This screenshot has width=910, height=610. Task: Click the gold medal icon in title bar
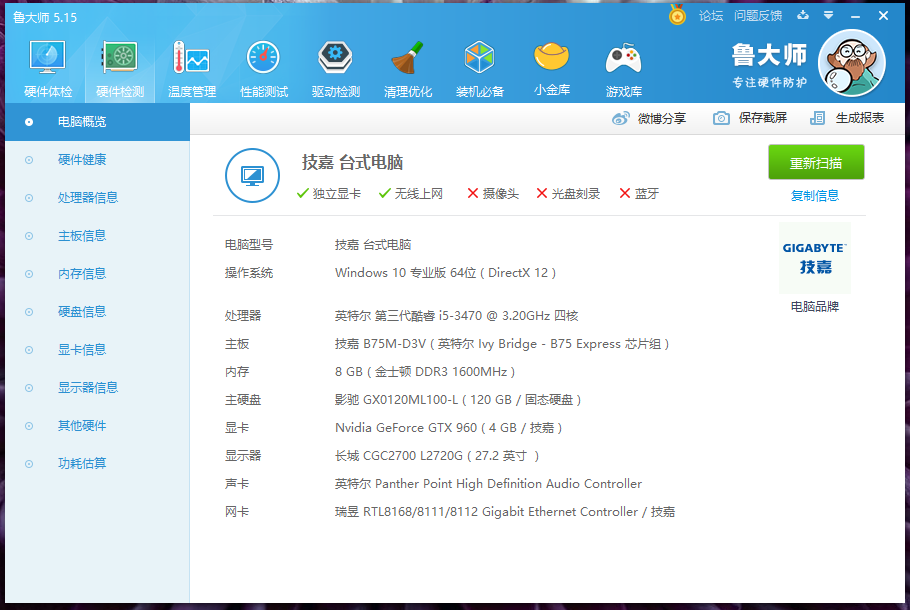[677, 15]
